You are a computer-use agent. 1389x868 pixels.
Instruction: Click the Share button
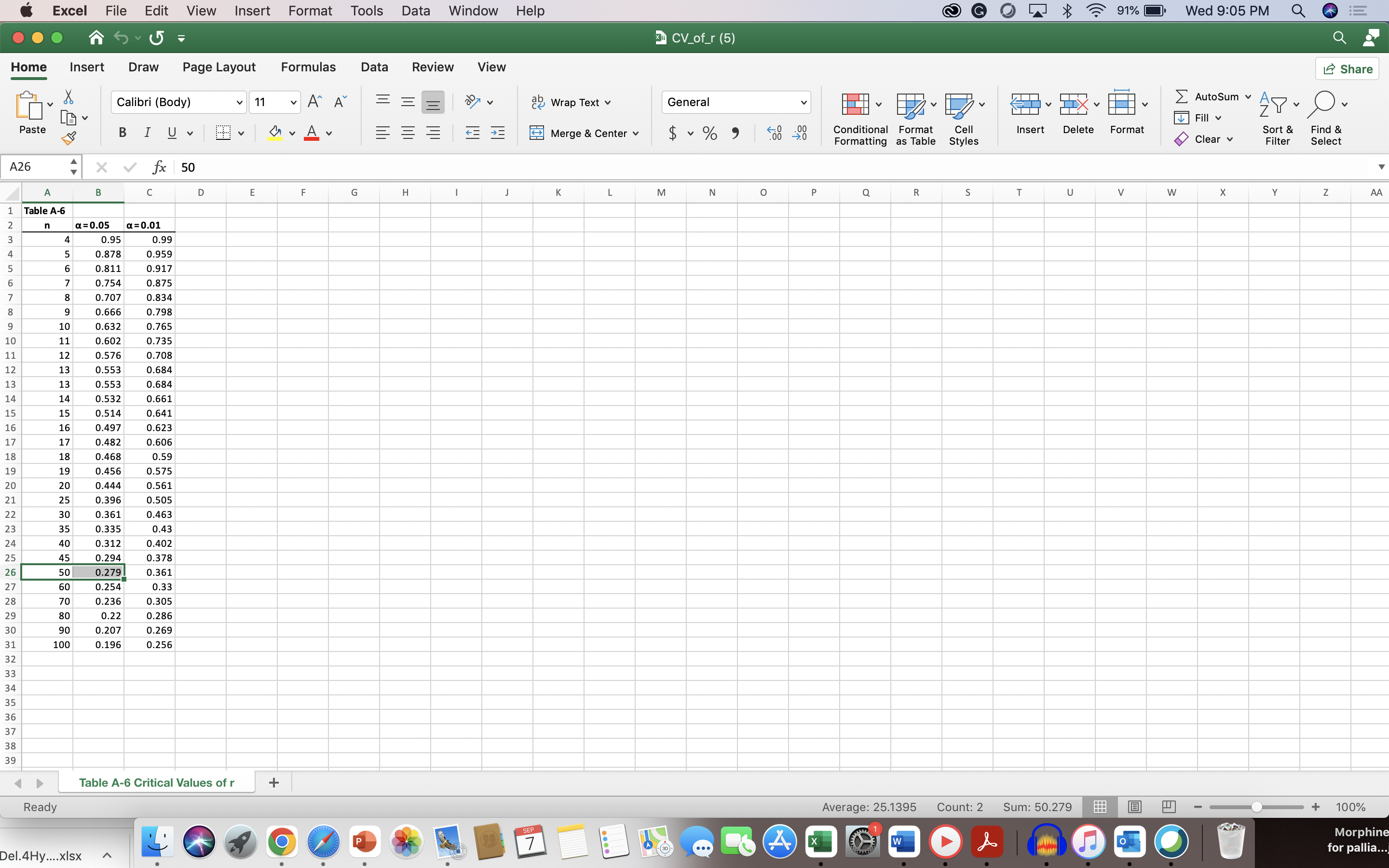click(1347, 69)
